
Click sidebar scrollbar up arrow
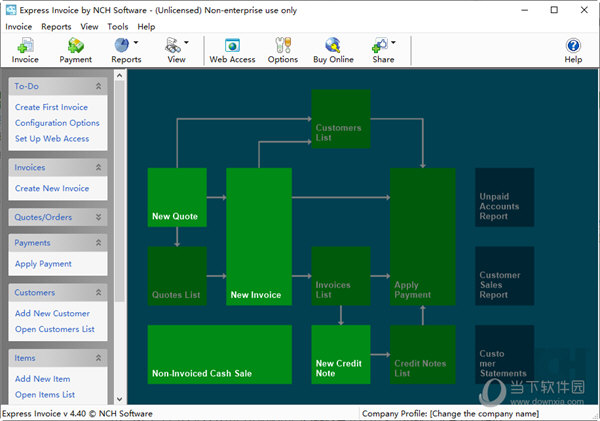click(119, 75)
